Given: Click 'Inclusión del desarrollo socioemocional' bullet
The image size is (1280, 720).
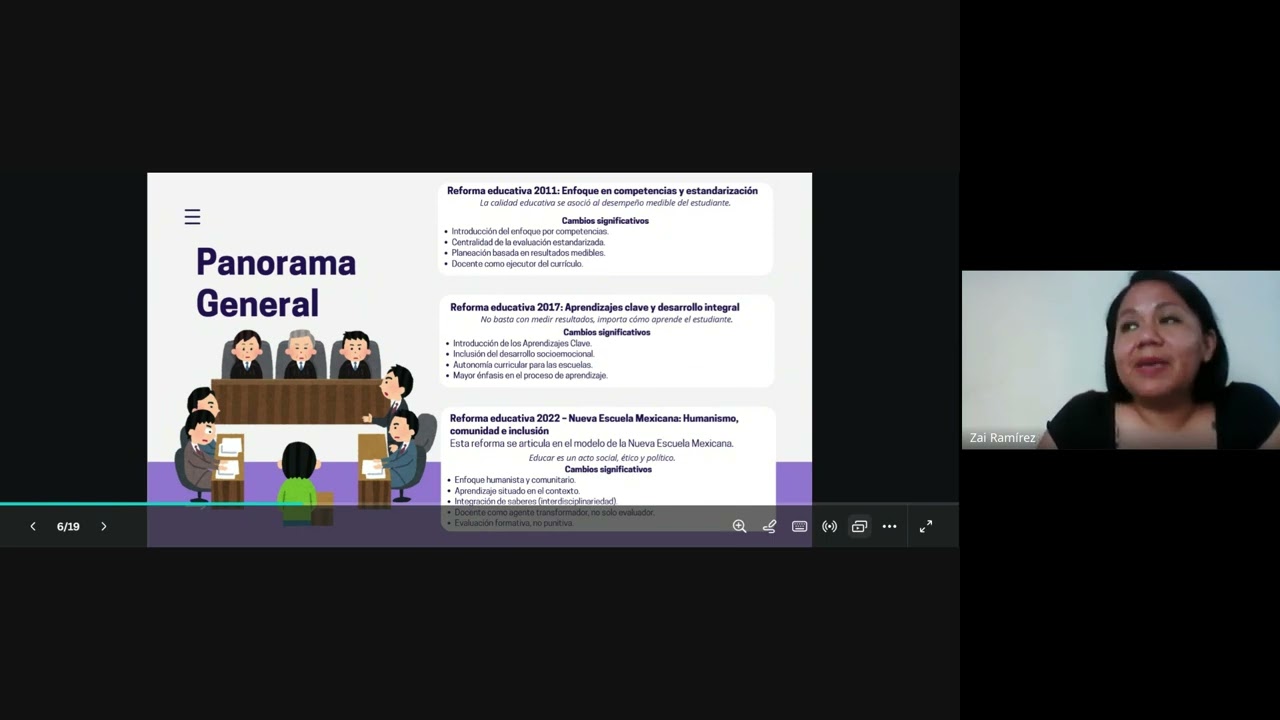Looking at the screenshot, I should (523, 354).
